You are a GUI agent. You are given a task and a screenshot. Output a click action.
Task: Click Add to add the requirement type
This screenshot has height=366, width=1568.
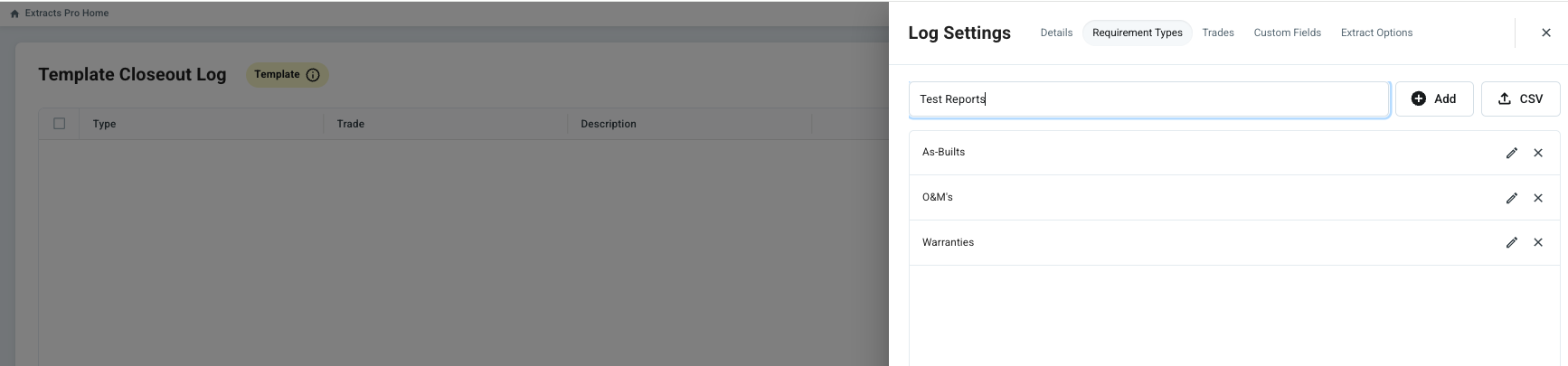pos(1433,99)
